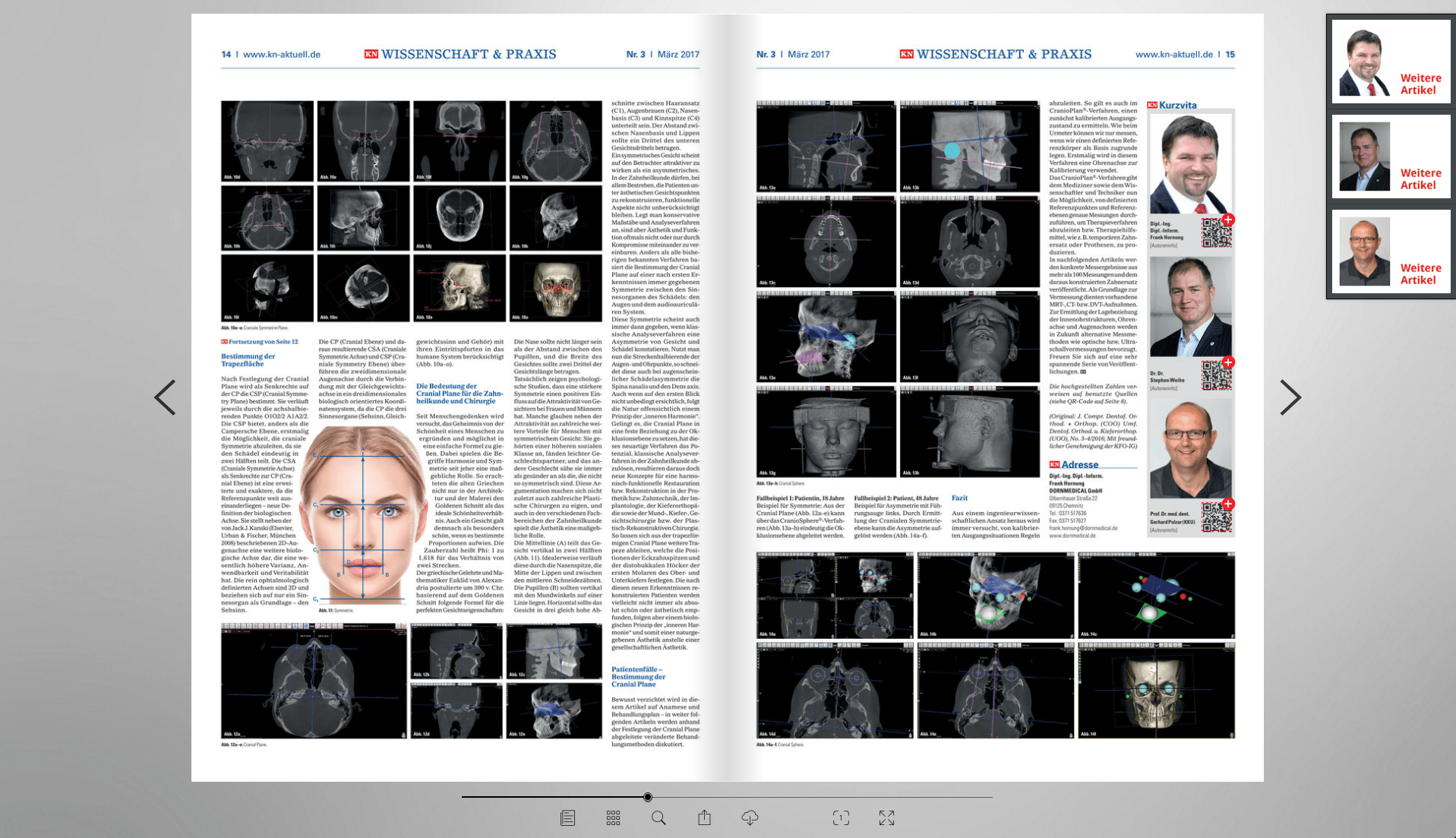Click 'Fortsetzung von Seite 12' text
Screen dimensions: 1456x838
pyautogui.click(x=264, y=342)
